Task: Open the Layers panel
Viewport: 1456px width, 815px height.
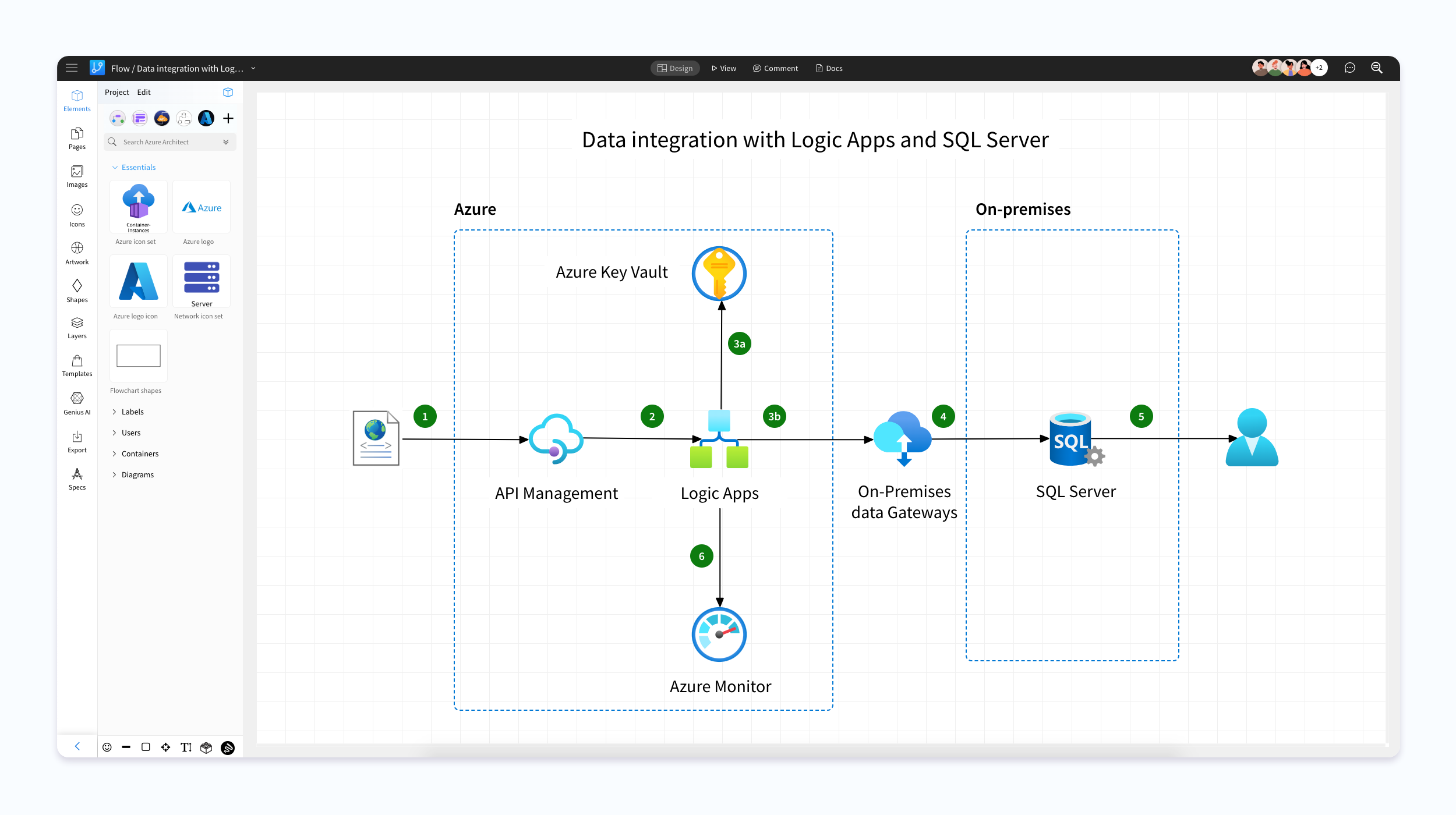Action: click(77, 328)
